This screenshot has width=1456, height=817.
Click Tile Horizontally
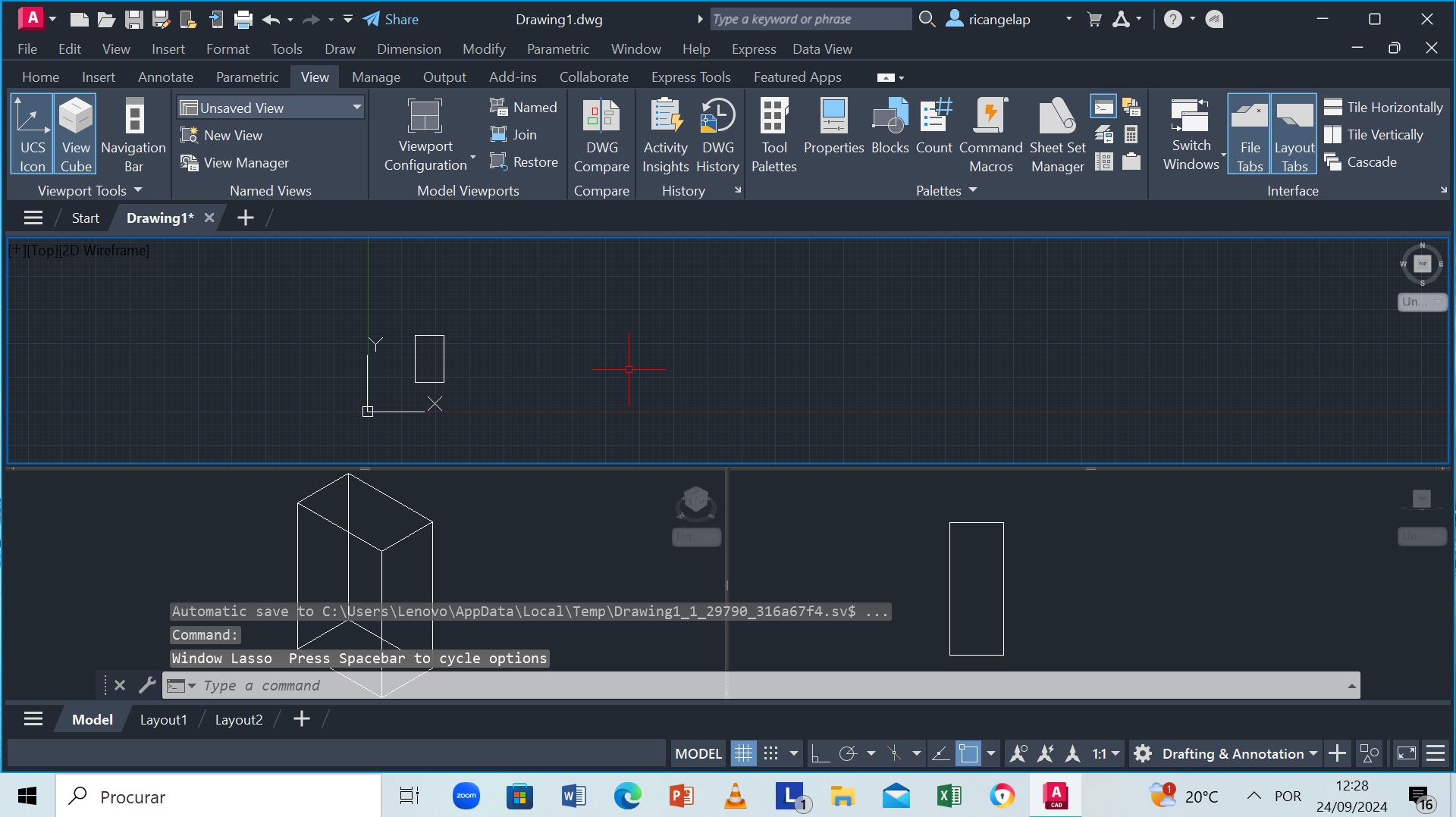click(1383, 107)
